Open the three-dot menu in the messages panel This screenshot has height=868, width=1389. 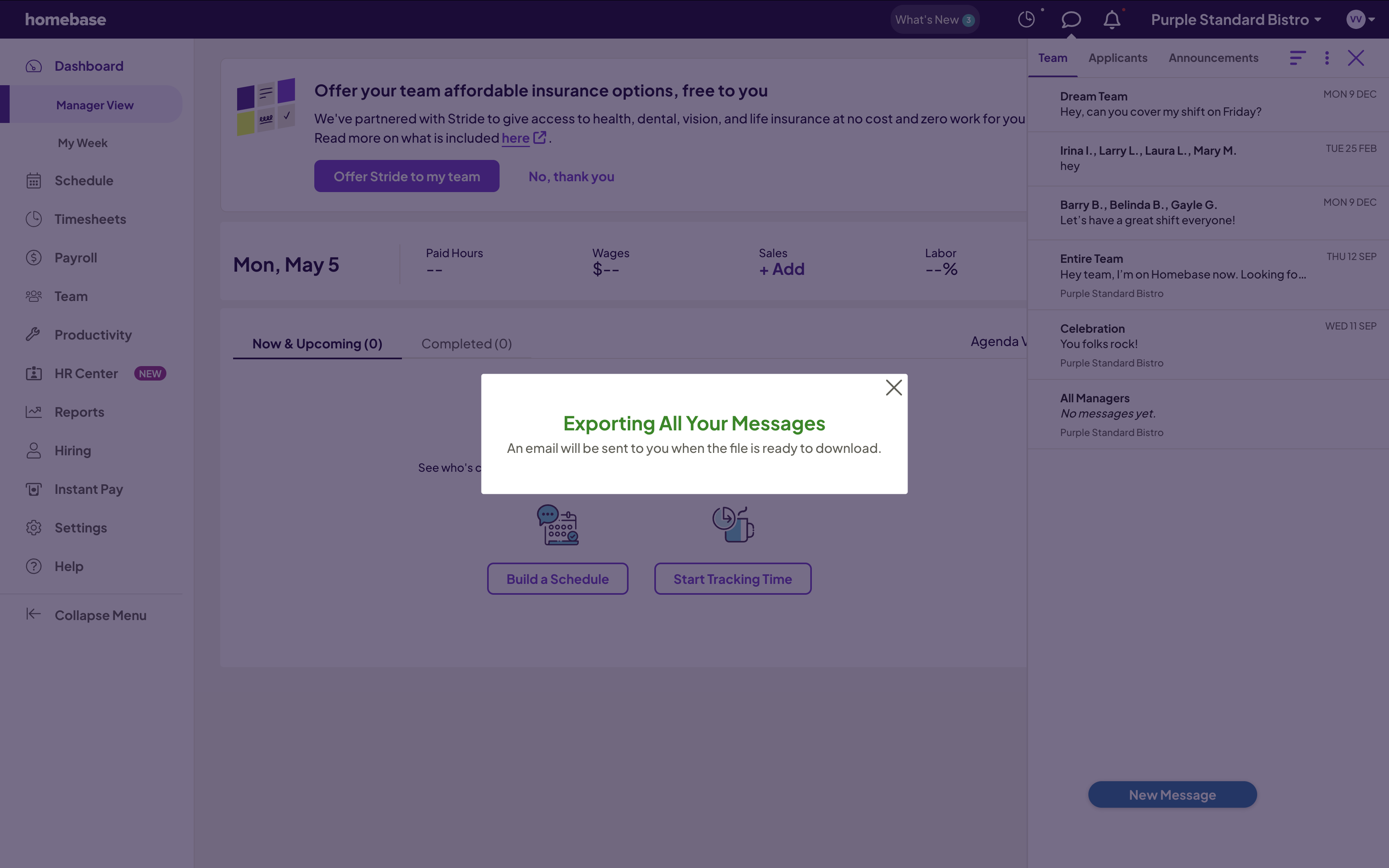[x=1327, y=57]
